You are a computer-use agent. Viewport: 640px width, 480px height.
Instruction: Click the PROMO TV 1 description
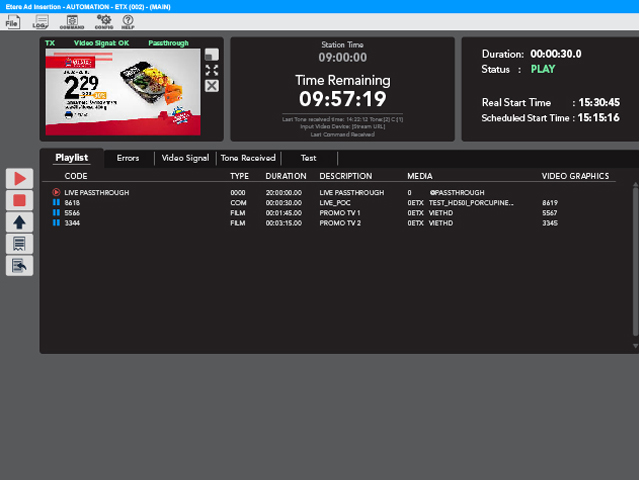340,213
